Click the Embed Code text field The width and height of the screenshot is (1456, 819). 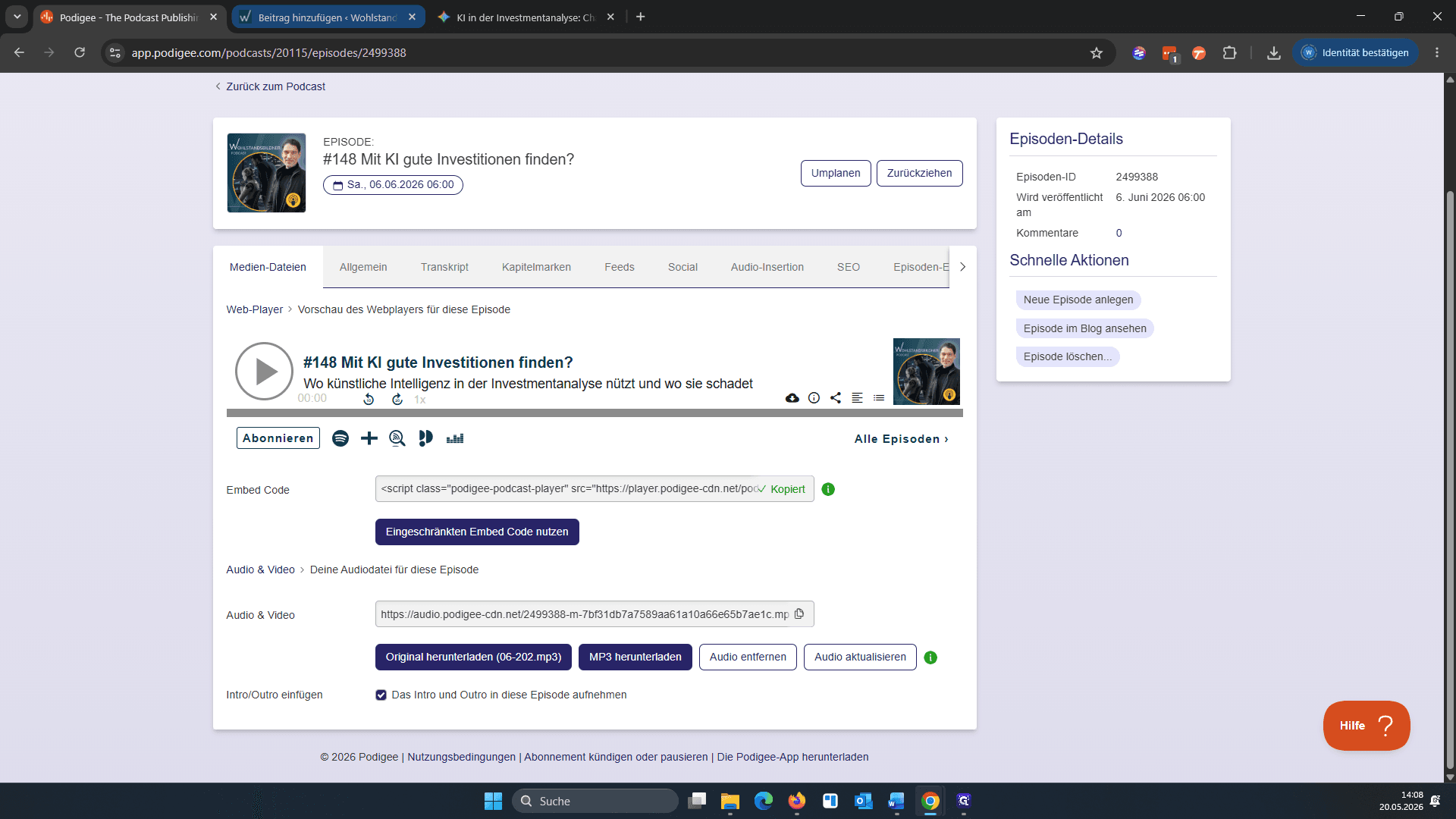point(595,489)
